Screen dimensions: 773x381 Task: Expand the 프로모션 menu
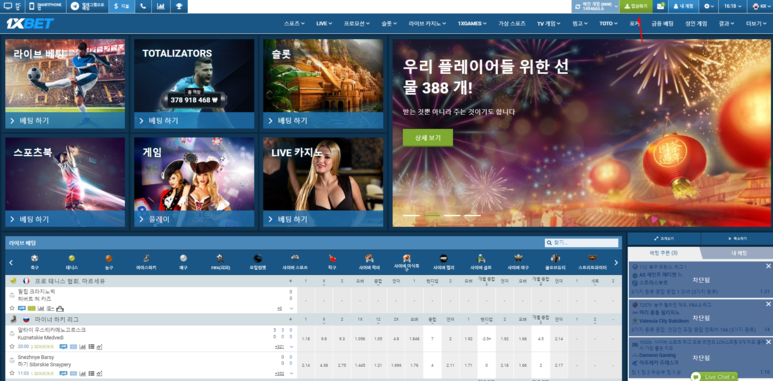(x=357, y=23)
